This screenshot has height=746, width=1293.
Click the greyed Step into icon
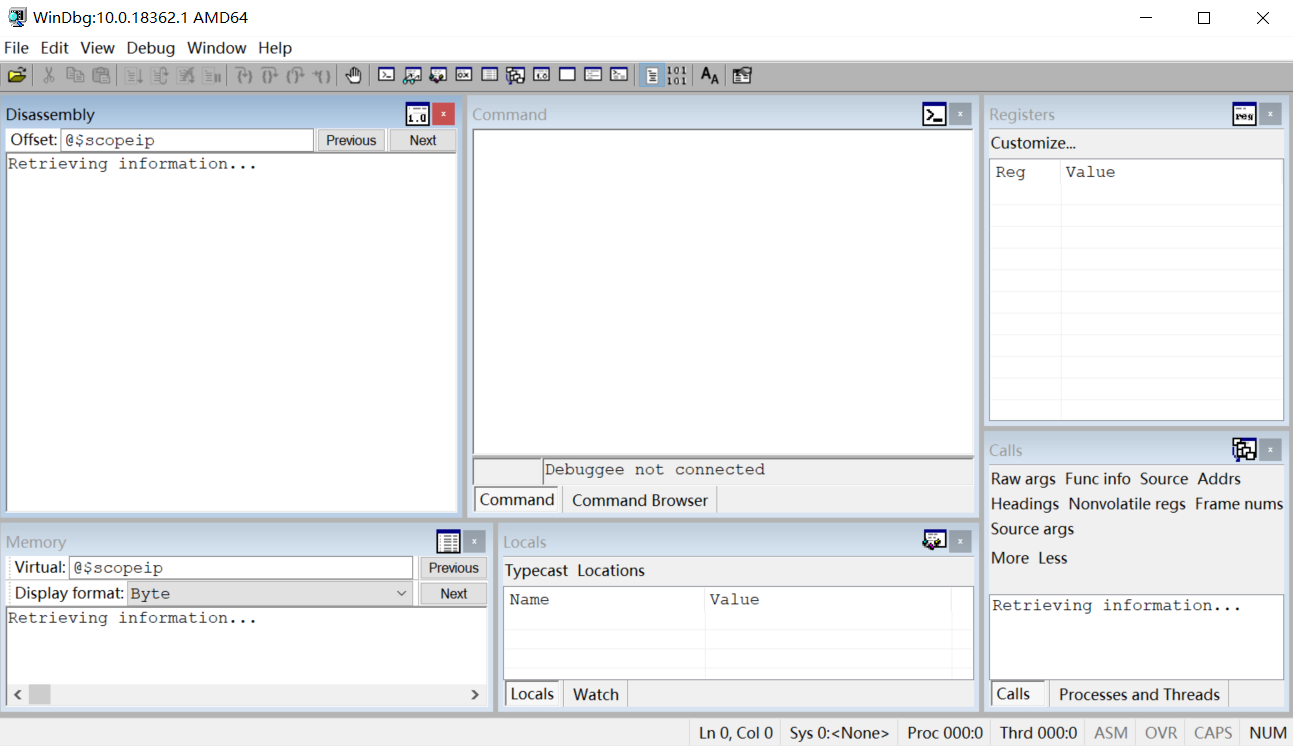pos(243,75)
